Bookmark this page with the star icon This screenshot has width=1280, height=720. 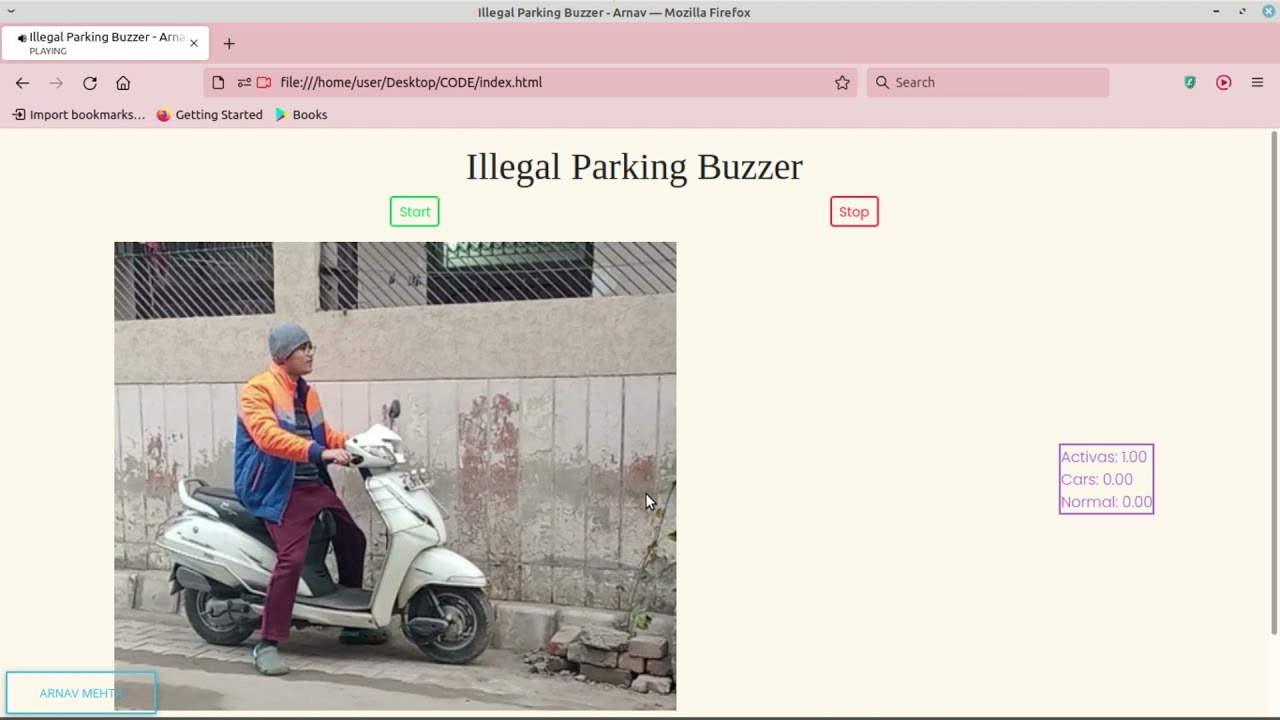point(842,83)
